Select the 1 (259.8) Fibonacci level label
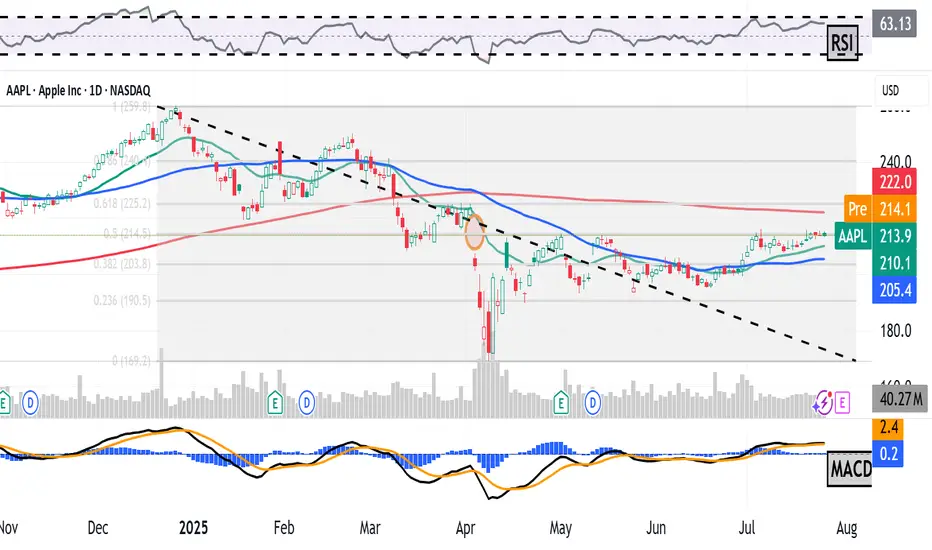The image size is (932, 550). [x=131, y=107]
